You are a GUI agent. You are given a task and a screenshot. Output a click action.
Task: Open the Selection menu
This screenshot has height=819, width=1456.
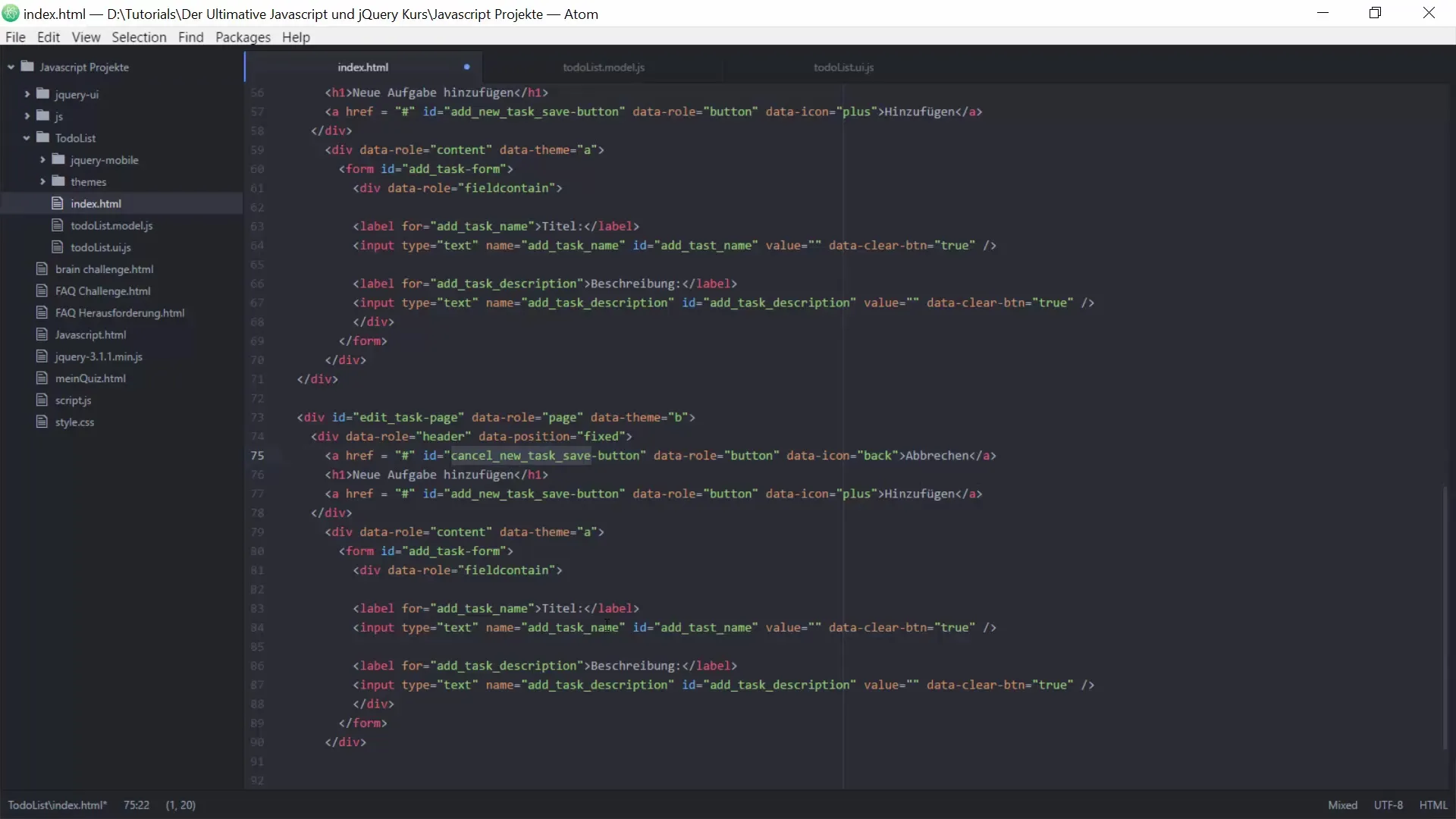[139, 37]
